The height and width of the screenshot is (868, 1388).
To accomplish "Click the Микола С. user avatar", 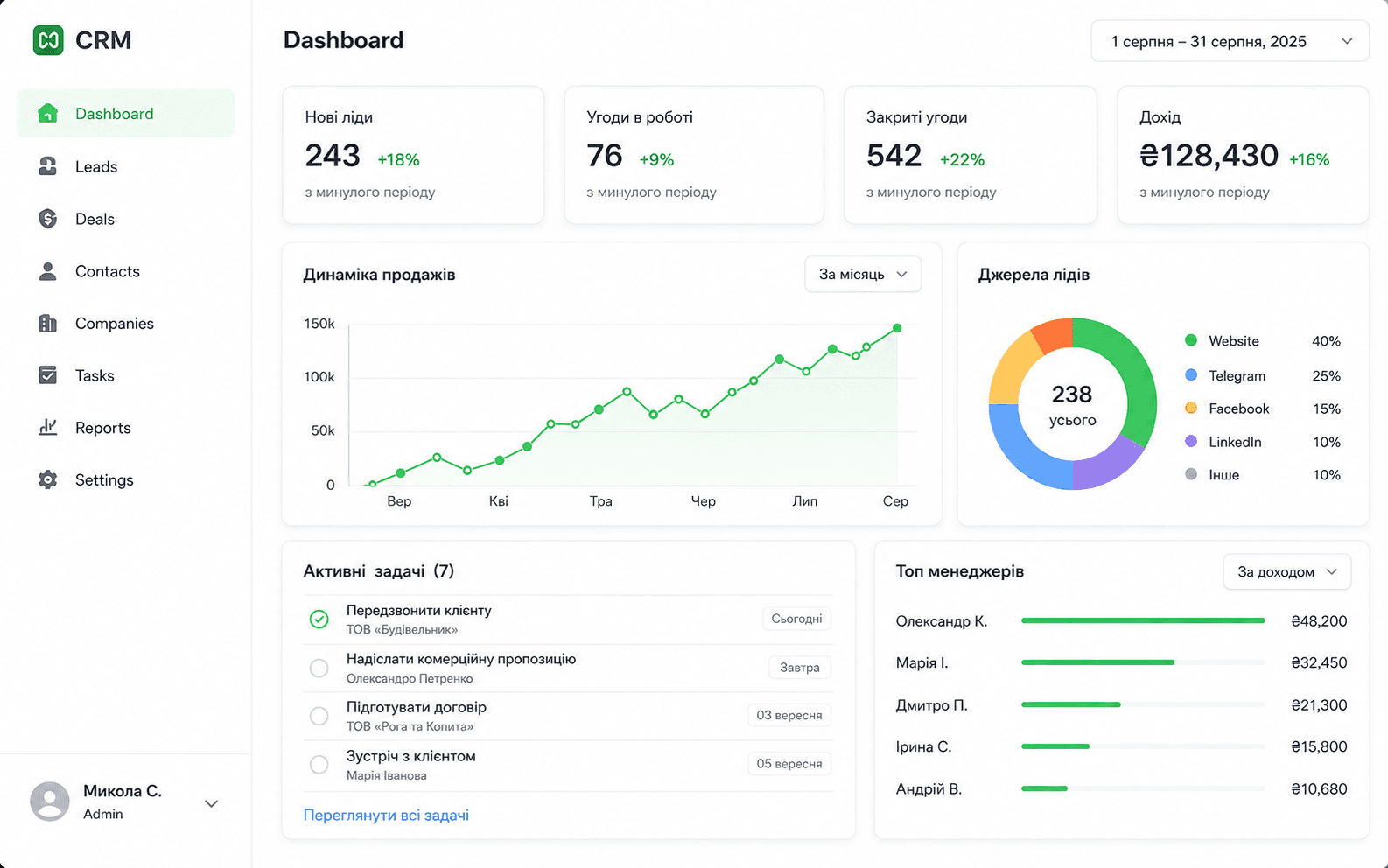I will (x=50, y=801).
